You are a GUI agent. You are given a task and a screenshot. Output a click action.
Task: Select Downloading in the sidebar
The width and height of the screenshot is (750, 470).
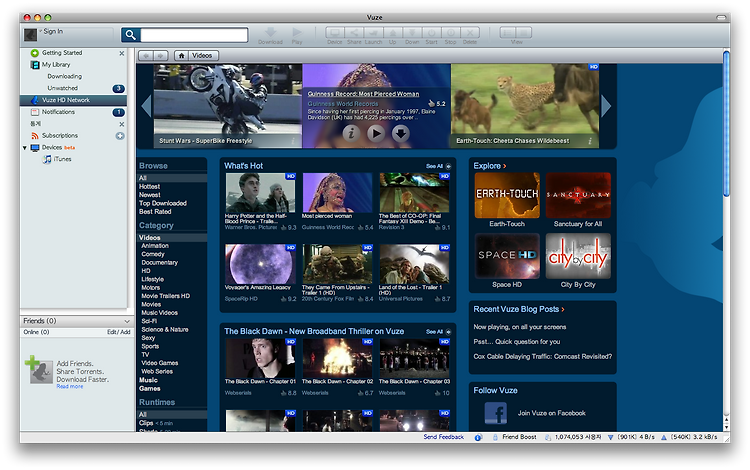pyautogui.click(x=65, y=77)
